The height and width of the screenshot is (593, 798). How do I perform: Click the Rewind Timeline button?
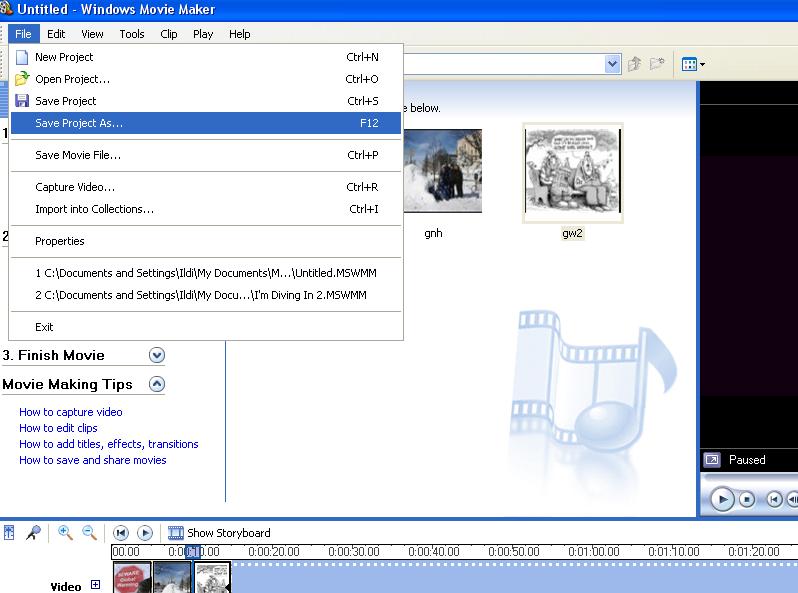click(121, 533)
